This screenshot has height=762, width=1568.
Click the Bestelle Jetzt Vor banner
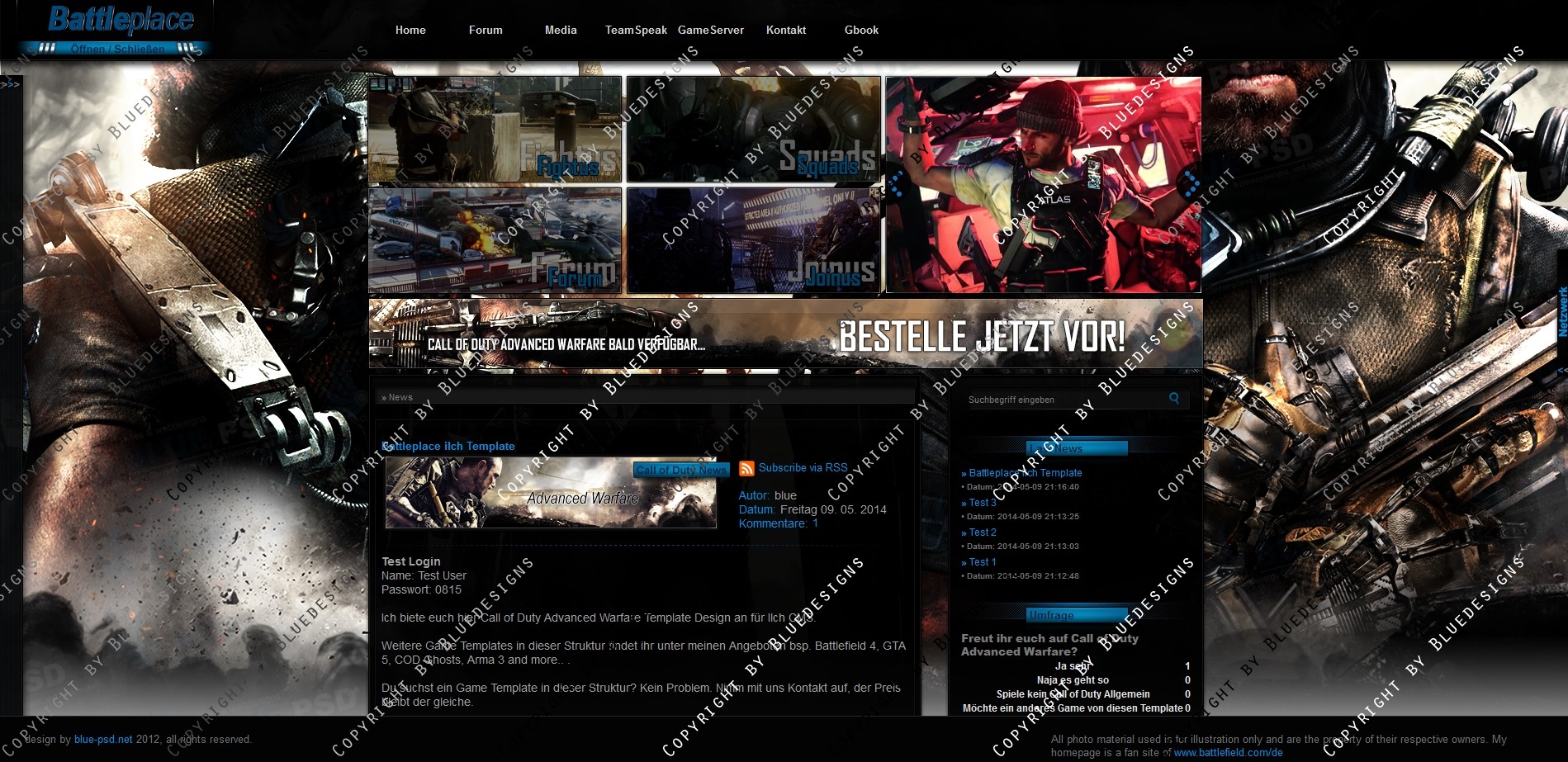pos(785,334)
